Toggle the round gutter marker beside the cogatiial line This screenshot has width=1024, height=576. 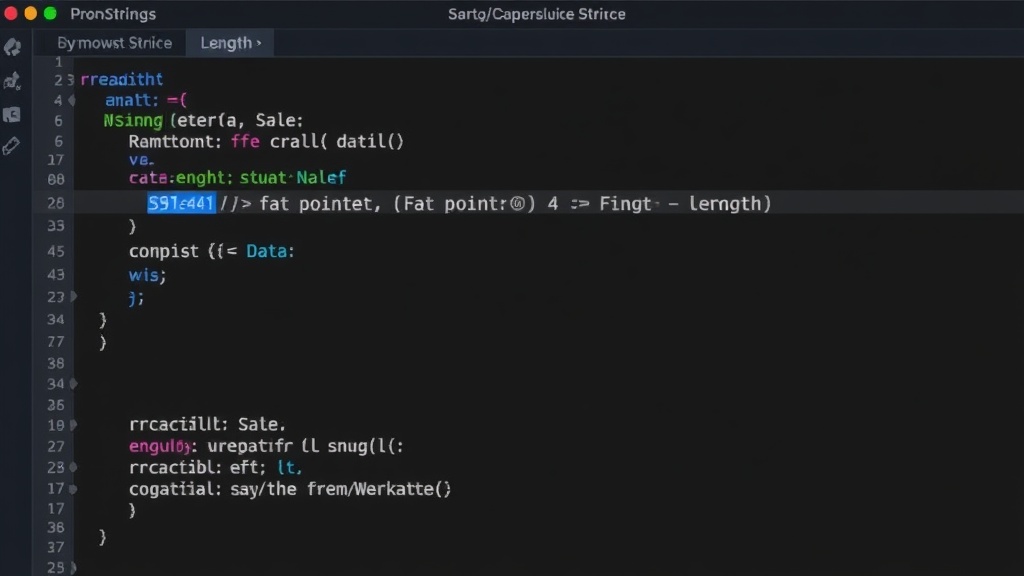click(x=73, y=488)
